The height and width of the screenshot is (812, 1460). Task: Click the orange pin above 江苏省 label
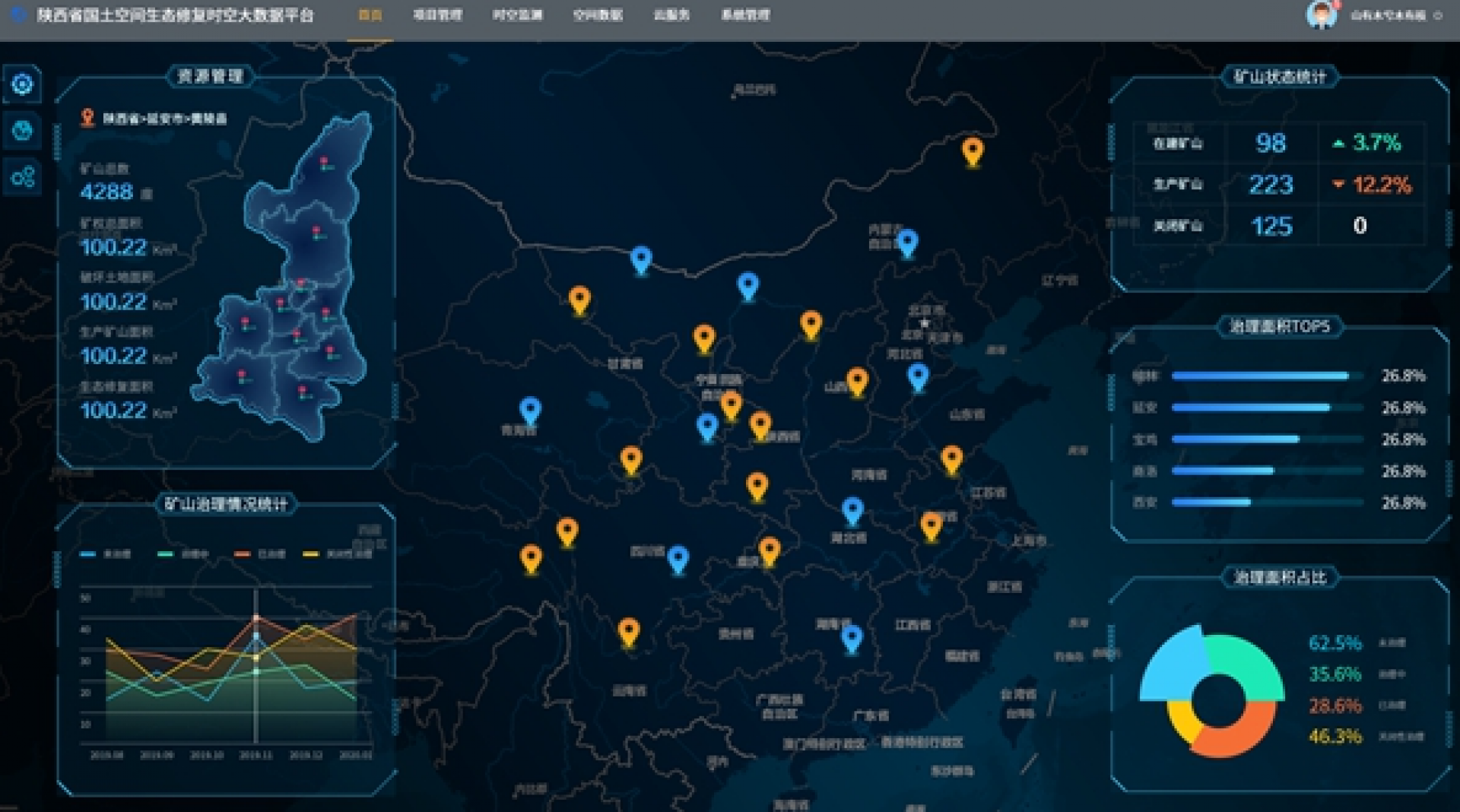[952, 460]
